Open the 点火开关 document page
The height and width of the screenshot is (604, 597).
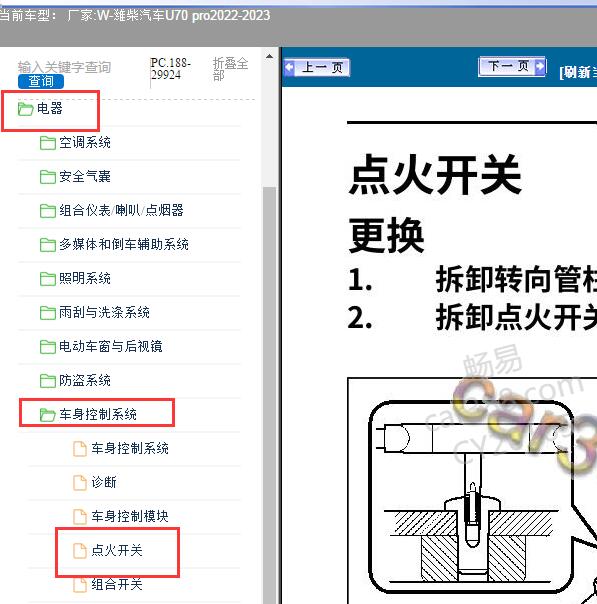click(x=117, y=550)
